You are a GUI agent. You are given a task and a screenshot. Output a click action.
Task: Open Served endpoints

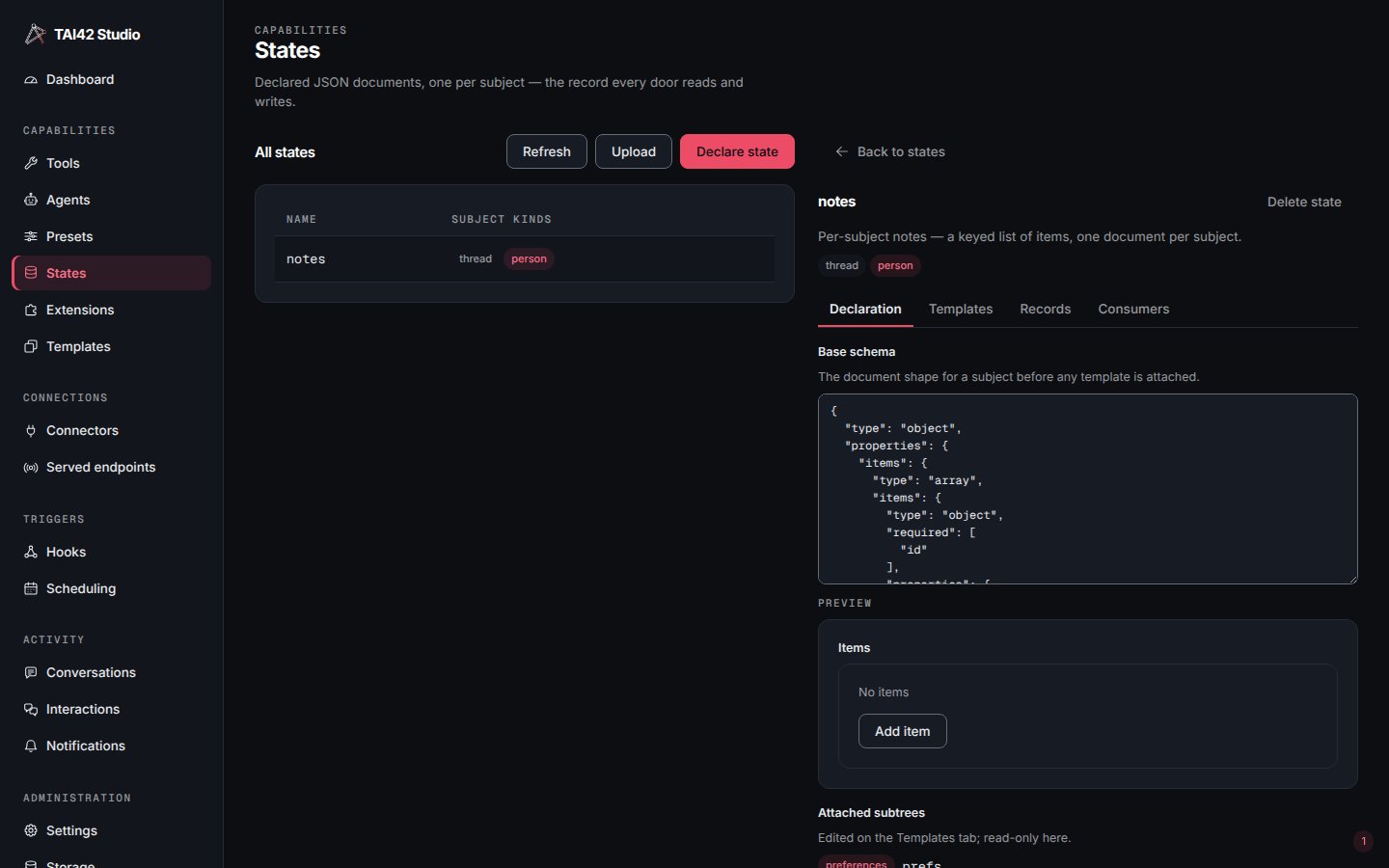[112, 468]
